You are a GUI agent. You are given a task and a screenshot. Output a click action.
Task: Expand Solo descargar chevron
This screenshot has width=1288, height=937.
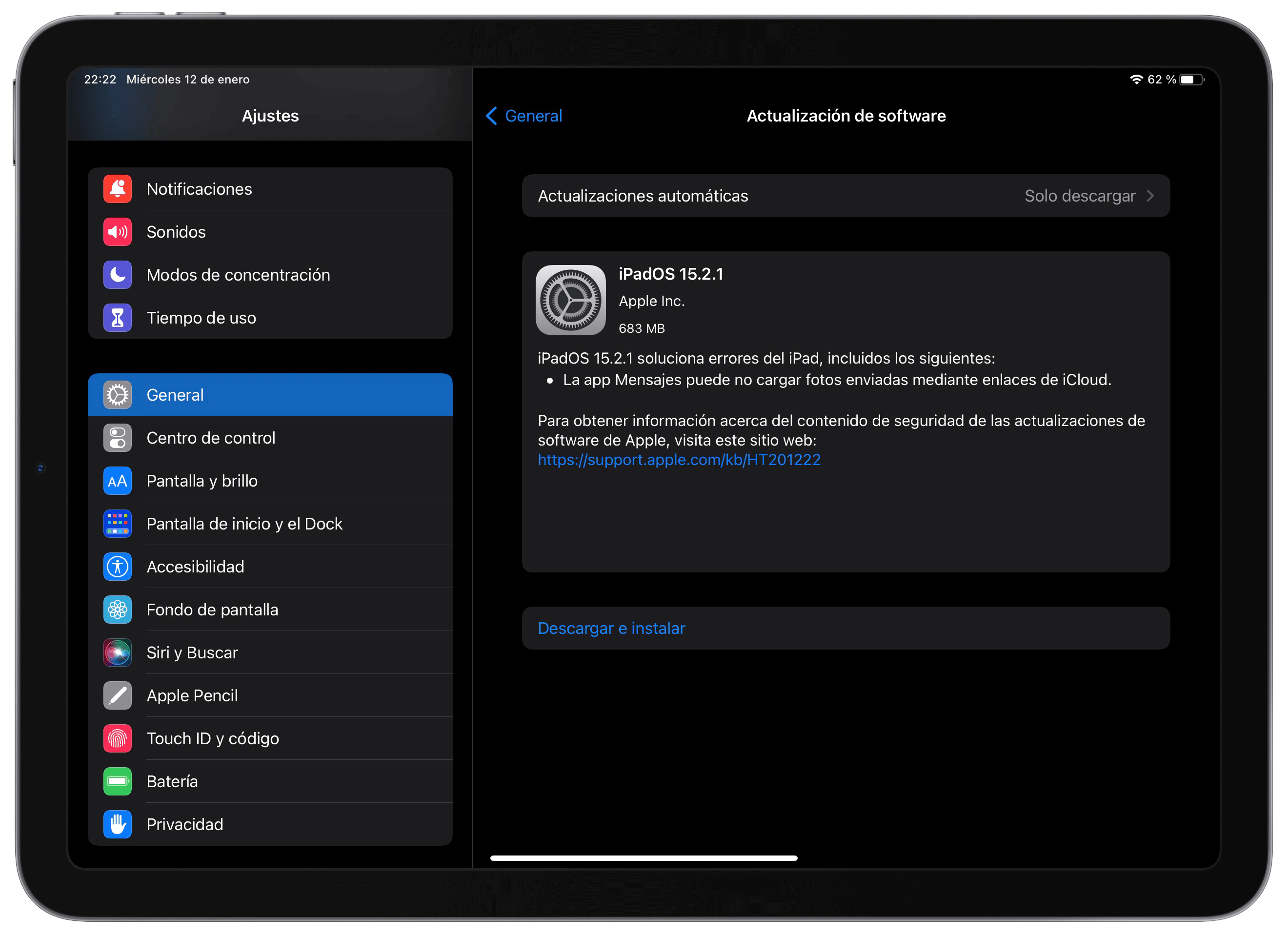click(x=1150, y=196)
